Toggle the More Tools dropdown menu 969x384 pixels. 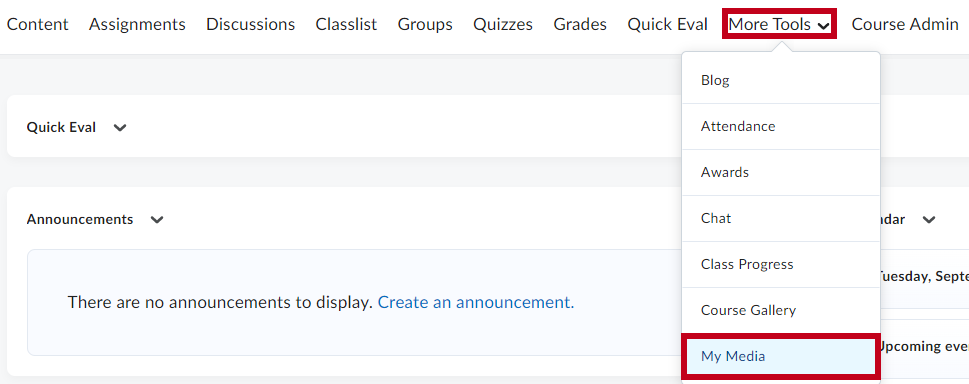(779, 25)
